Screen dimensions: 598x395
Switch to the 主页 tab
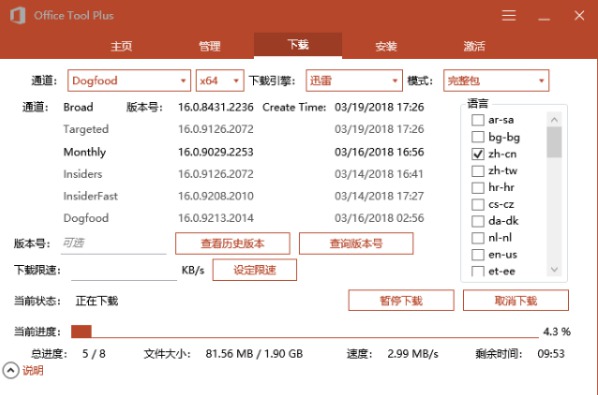tap(121, 46)
